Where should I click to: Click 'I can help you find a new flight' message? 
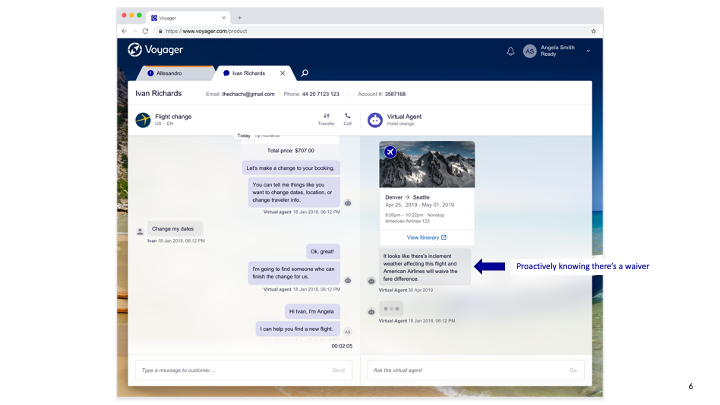pyautogui.click(x=298, y=329)
